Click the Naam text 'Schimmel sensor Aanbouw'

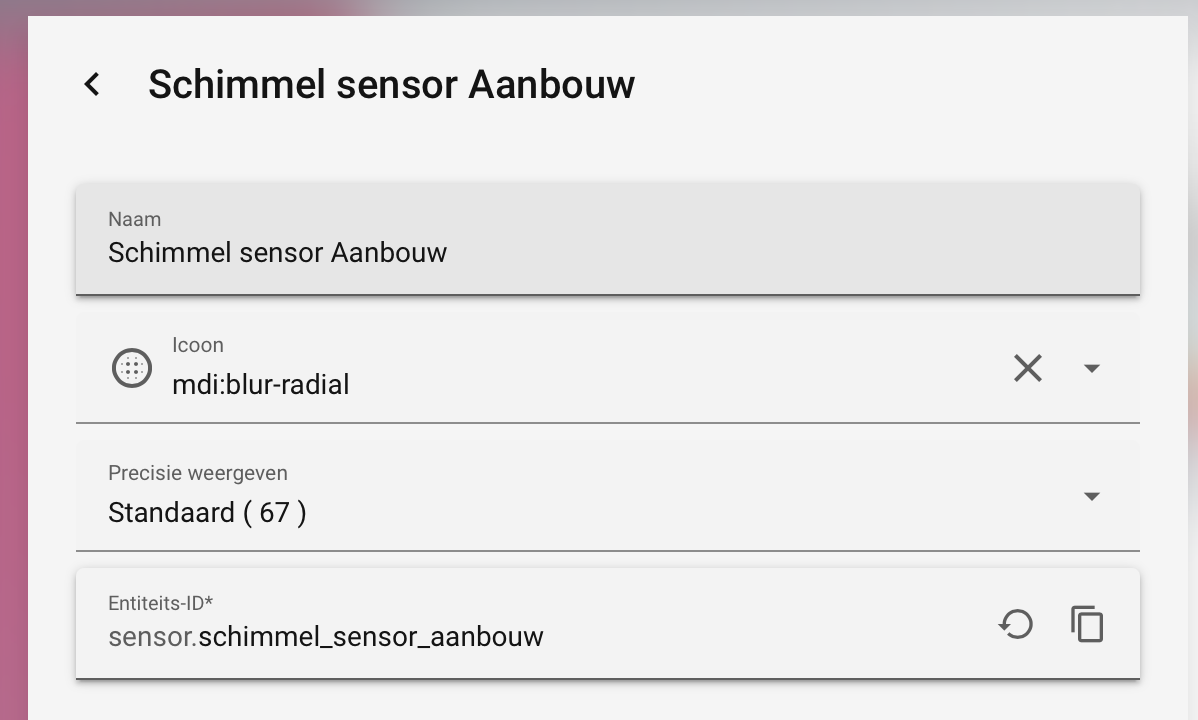point(277,253)
